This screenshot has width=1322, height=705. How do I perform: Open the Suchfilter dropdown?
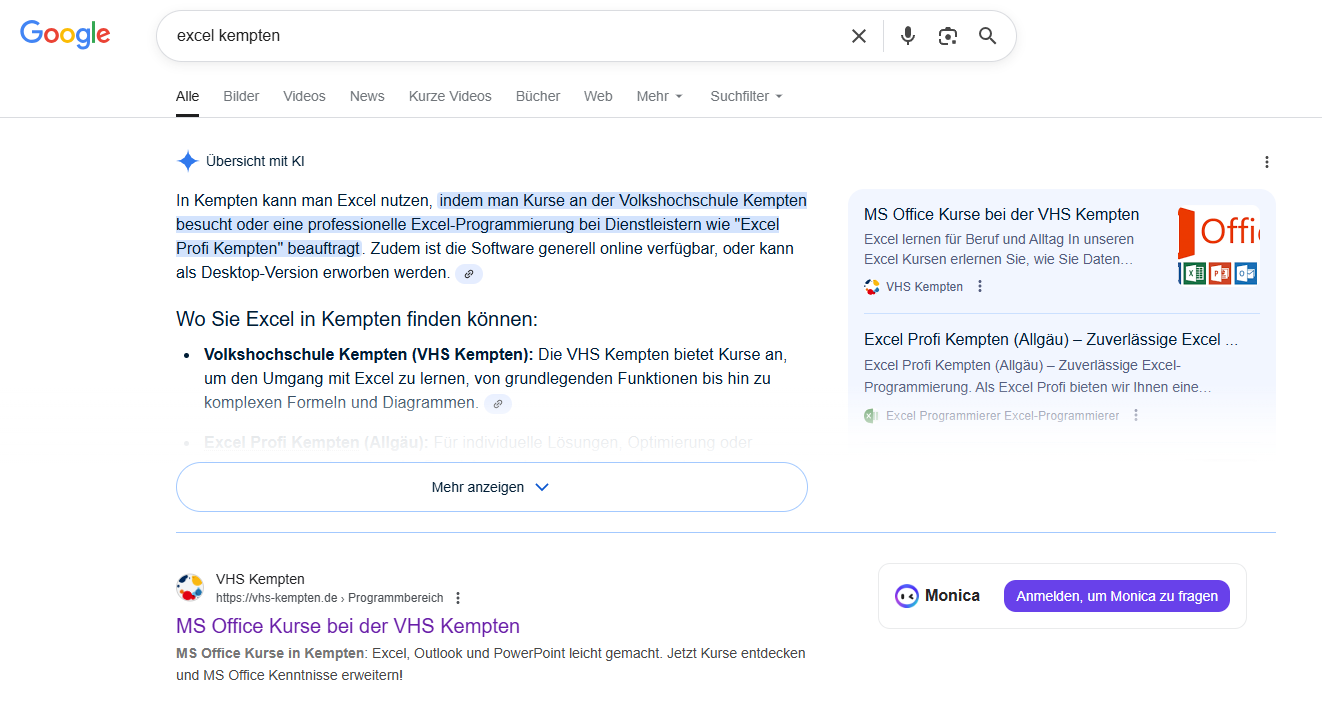[x=746, y=96]
